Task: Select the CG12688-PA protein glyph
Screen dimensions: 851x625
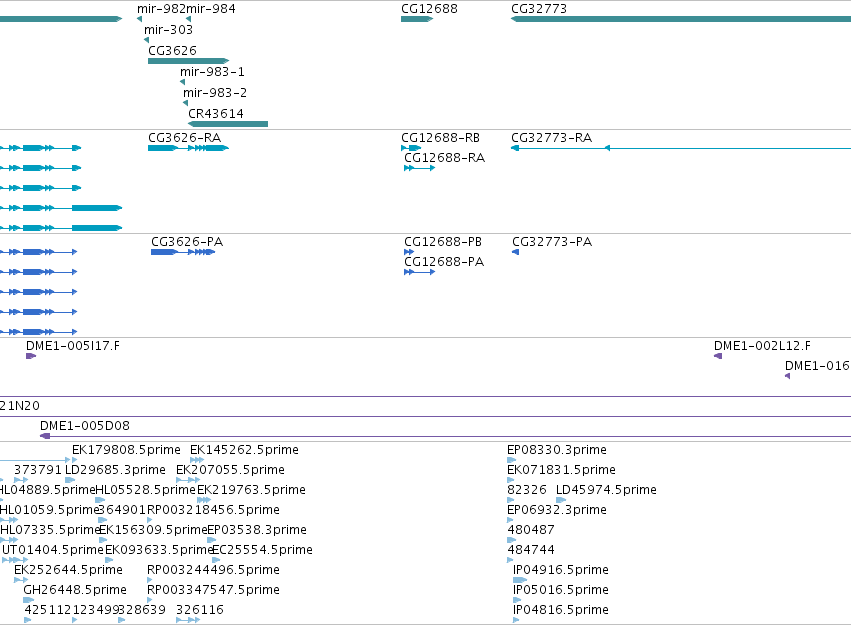Action: pyautogui.click(x=420, y=272)
